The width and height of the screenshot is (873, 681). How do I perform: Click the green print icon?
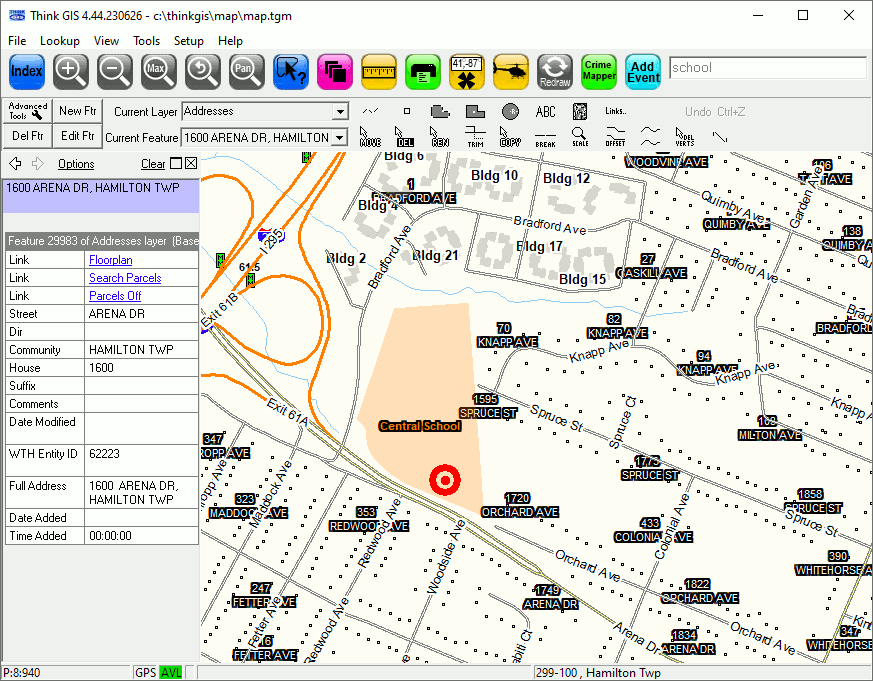tap(423, 71)
